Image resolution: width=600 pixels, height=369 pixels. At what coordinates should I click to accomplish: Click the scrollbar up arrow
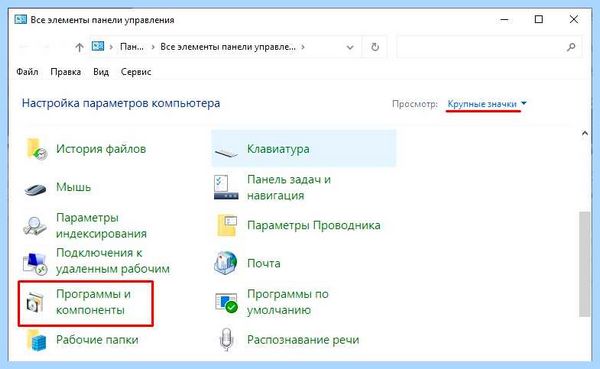coord(585,133)
